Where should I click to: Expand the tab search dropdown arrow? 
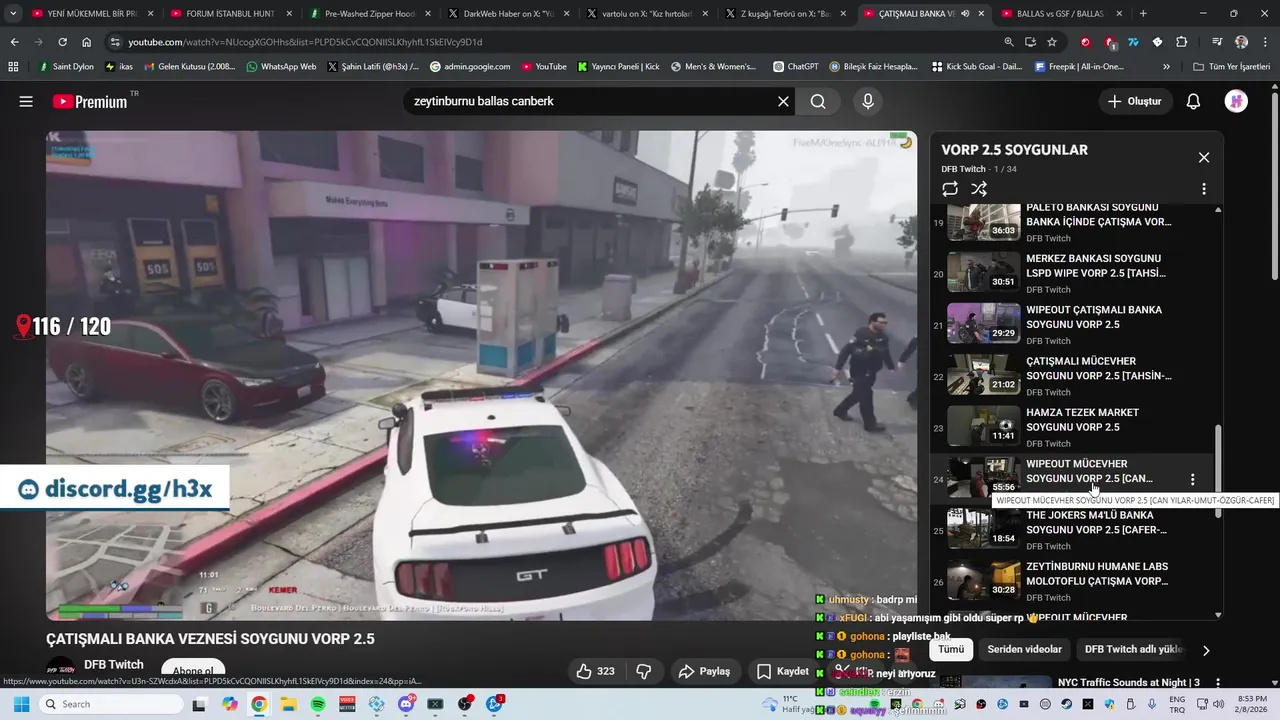13,14
